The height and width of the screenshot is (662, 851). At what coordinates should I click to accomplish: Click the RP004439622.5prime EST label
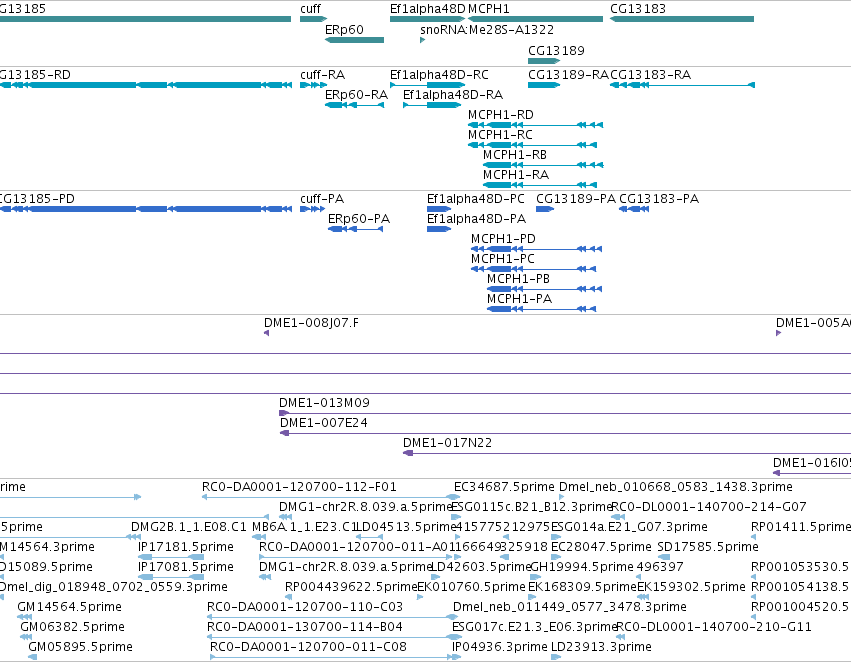click(351, 587)
